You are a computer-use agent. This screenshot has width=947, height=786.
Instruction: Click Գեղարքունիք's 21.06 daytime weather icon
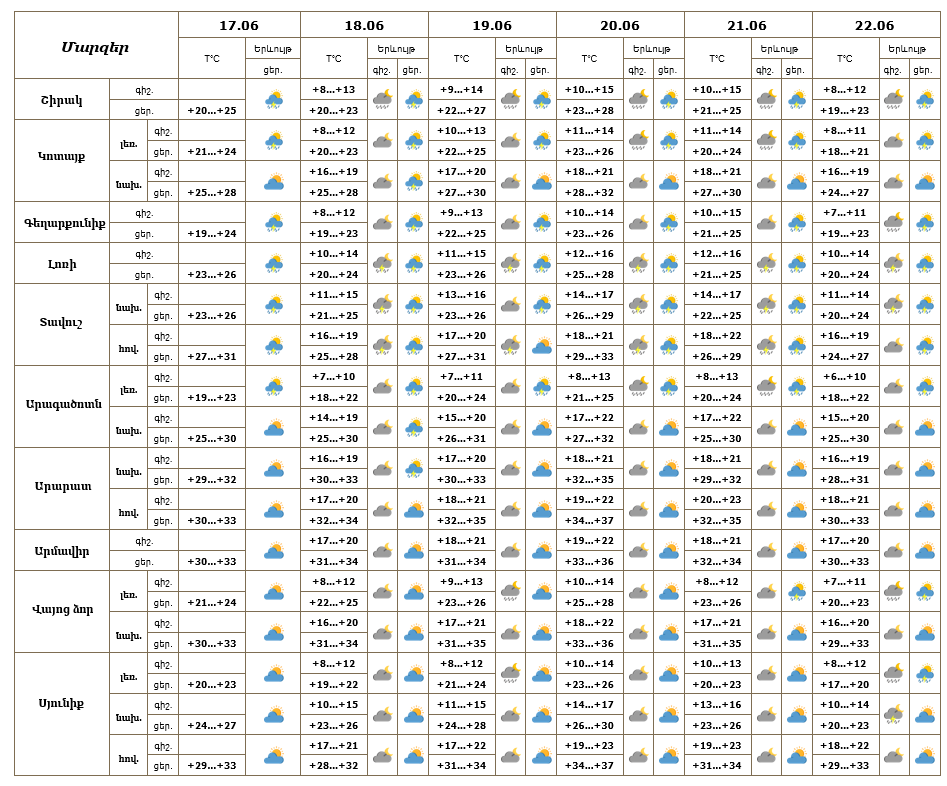[x=797, y=222]
